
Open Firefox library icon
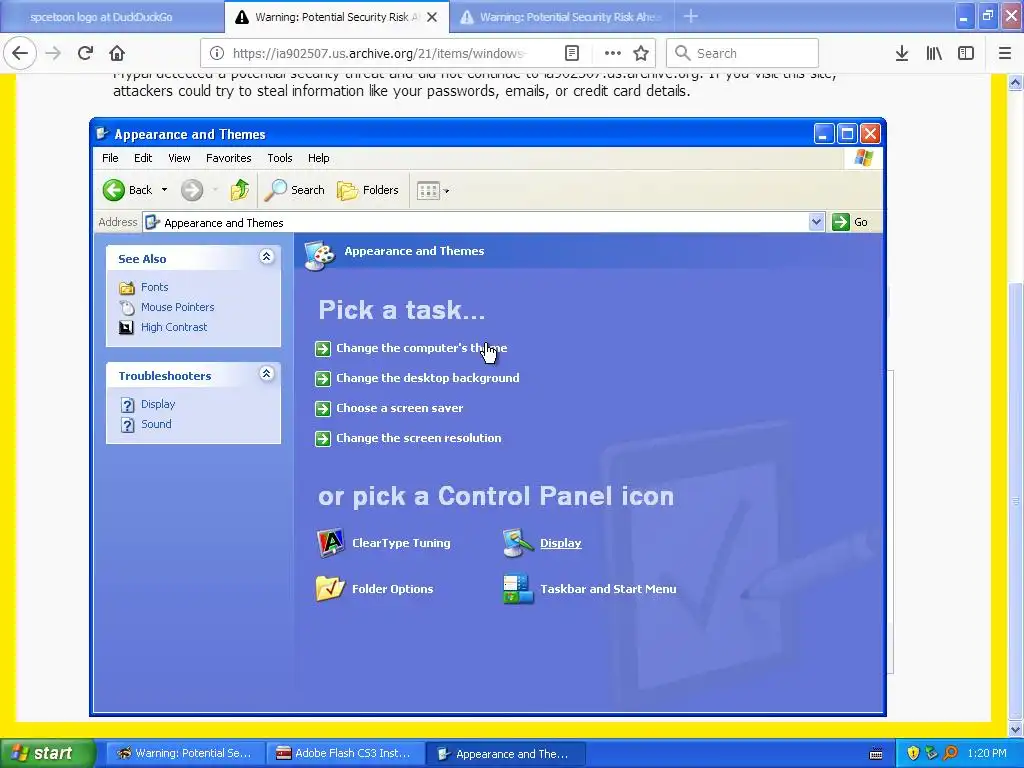[934, 54]
